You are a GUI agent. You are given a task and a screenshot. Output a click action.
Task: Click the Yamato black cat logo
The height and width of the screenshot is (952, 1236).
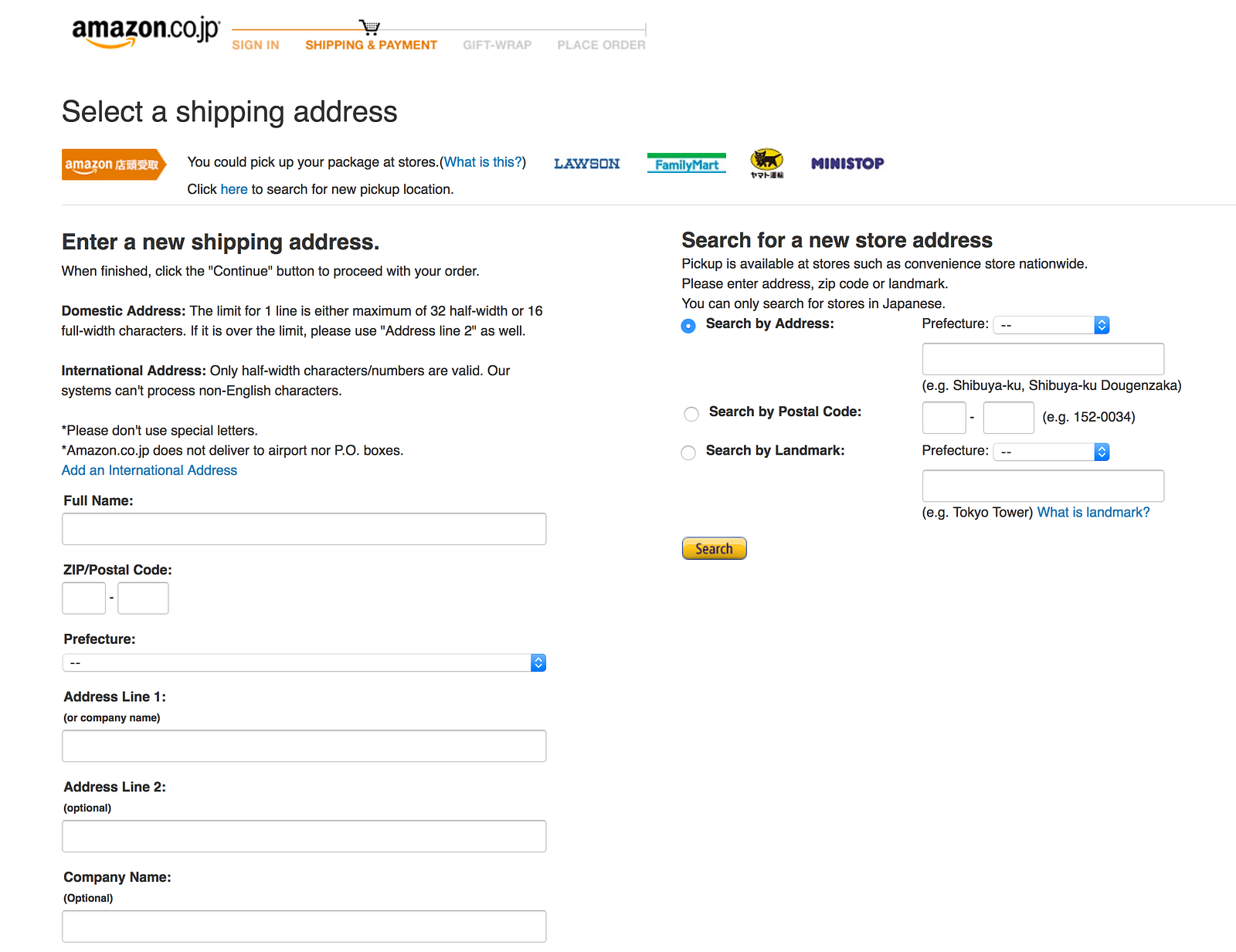pyautogui.click(x=766, y=162)
